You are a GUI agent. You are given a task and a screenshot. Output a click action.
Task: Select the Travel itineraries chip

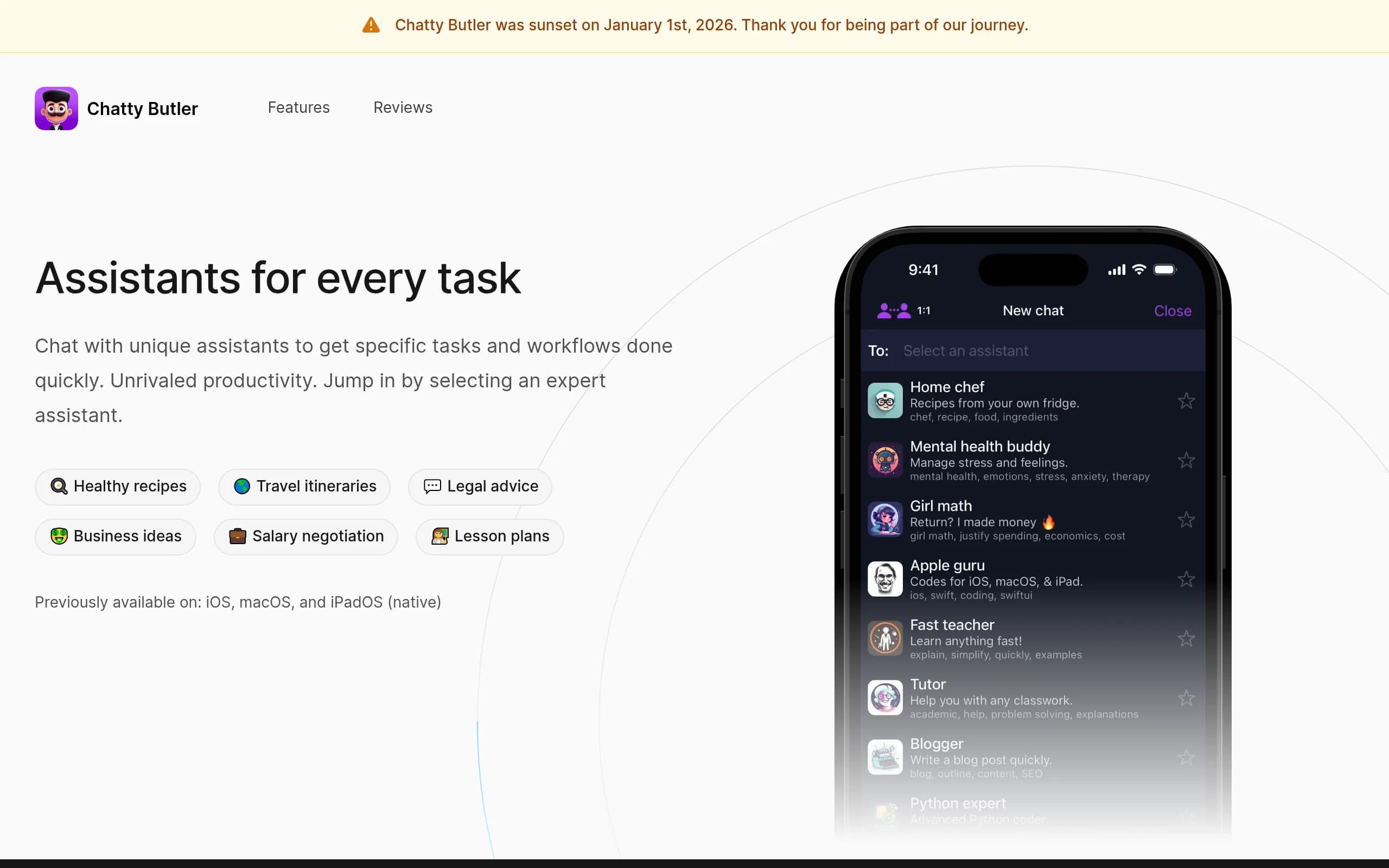304,486
